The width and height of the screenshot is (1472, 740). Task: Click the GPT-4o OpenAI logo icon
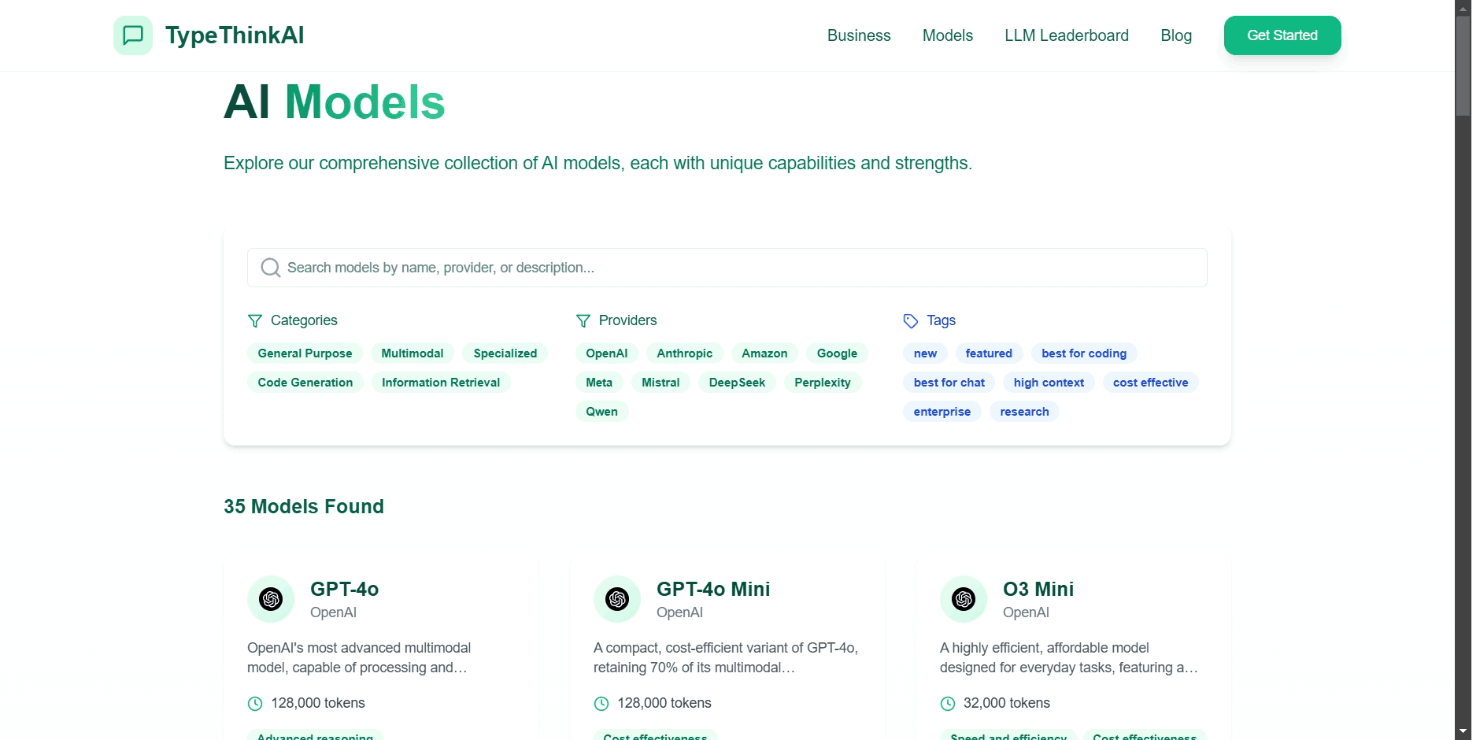click(270, 599)
